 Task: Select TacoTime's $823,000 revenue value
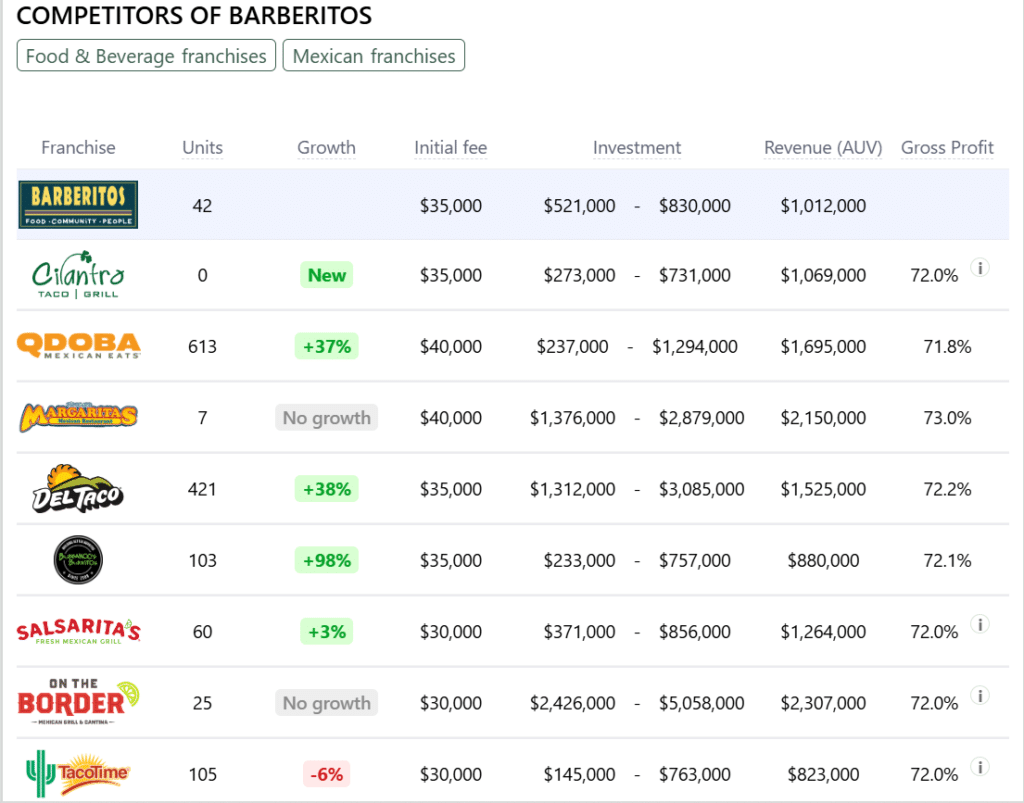[x=823, y=774]
